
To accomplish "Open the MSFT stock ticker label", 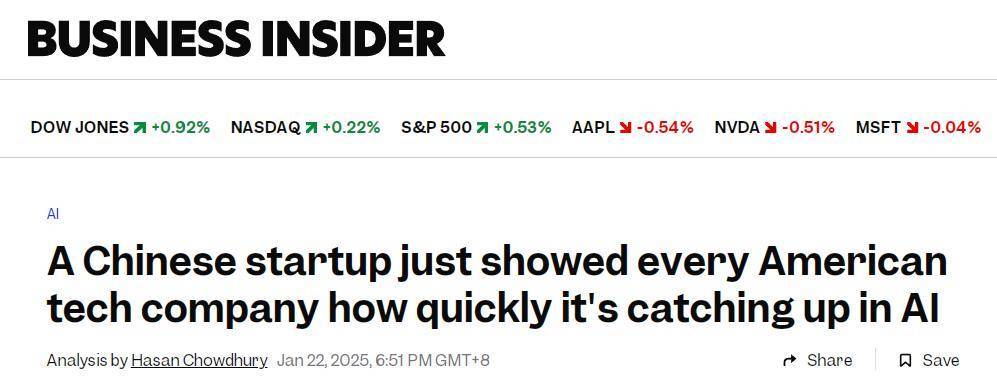I will click(x=879, y=128).
